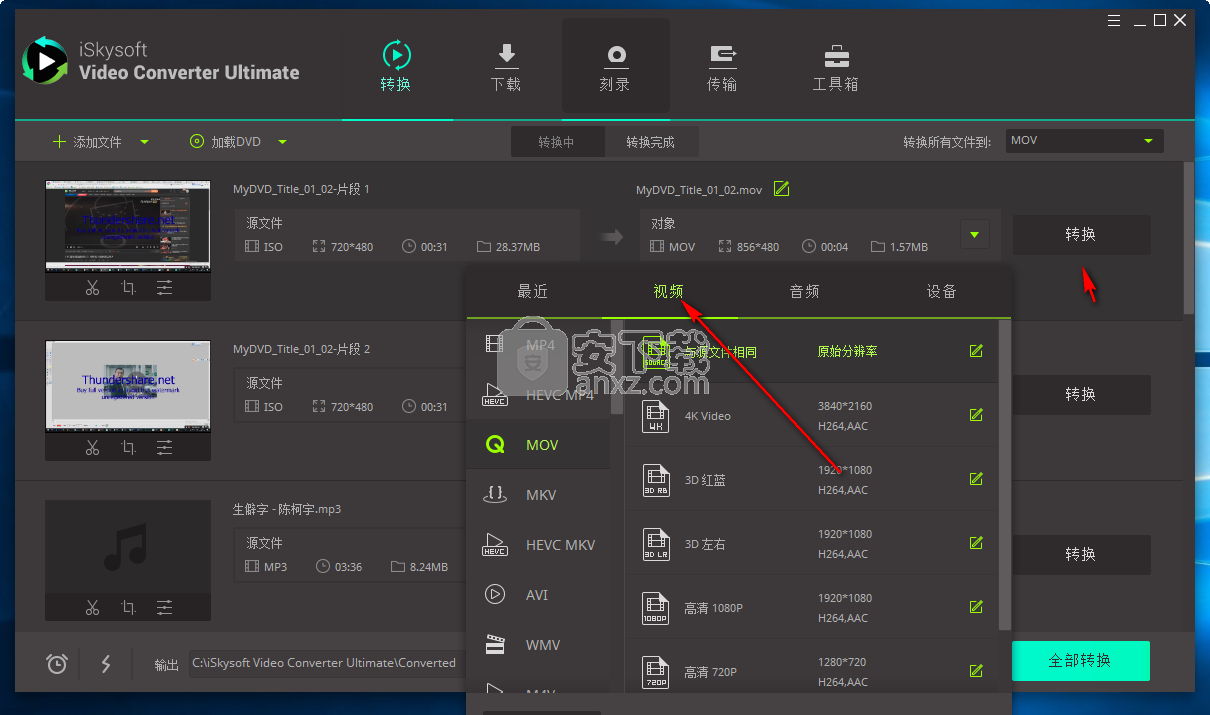The image size is (1210, 715).
Task: Convert the 片段 2 file
Action: point(1081,395)
